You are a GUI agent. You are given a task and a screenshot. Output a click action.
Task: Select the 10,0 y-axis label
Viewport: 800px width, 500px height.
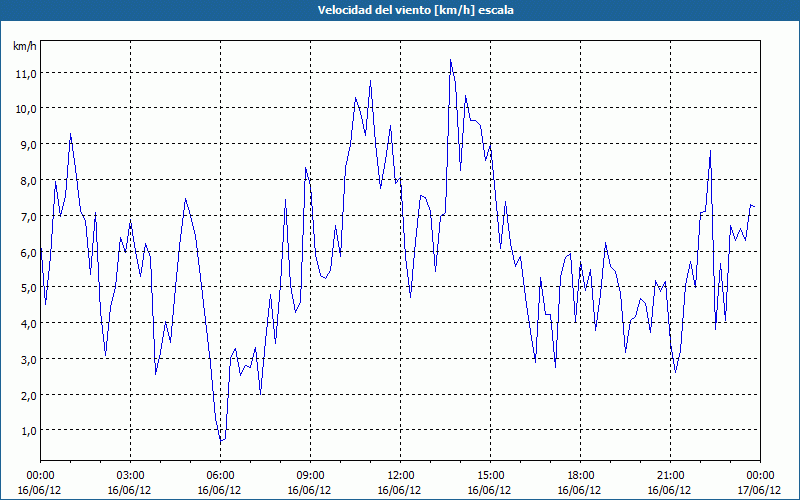tap(27, 109)
